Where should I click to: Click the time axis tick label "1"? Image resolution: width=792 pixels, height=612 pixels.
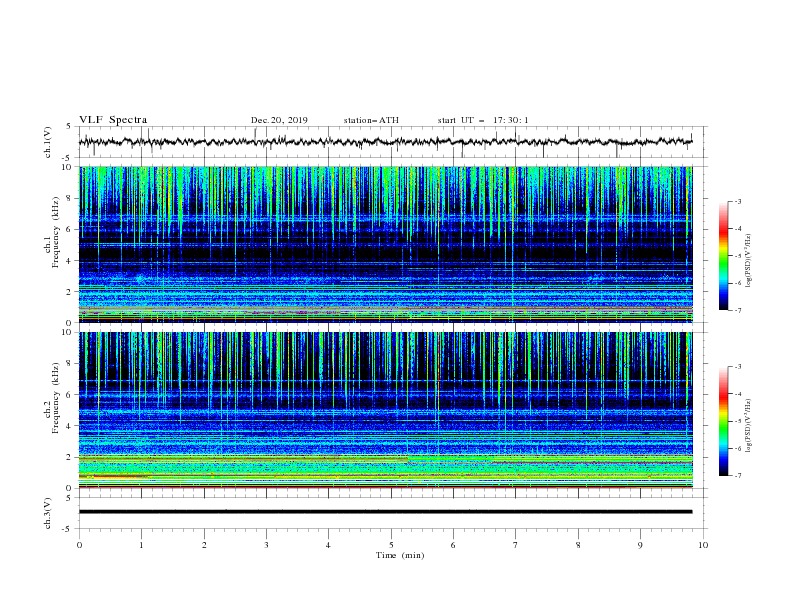pos(141,545)
